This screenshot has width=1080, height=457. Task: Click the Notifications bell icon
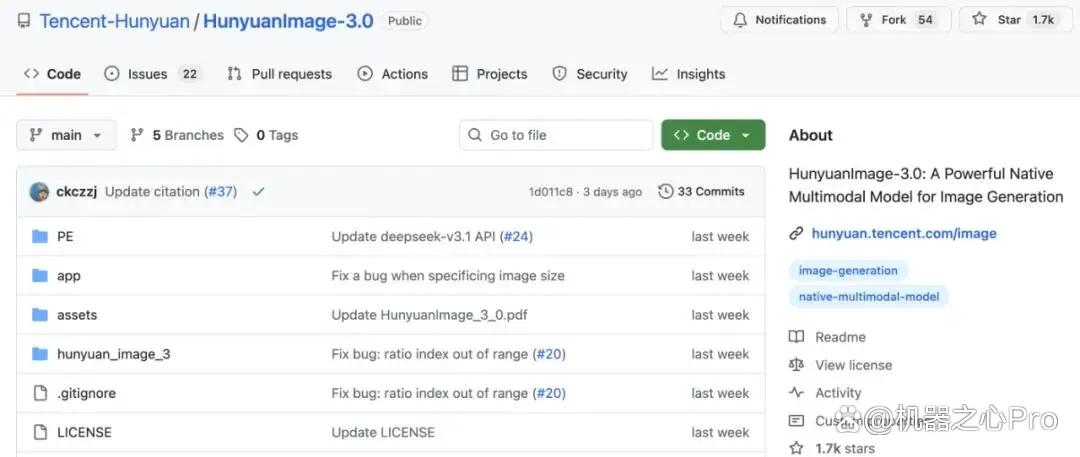740,20
